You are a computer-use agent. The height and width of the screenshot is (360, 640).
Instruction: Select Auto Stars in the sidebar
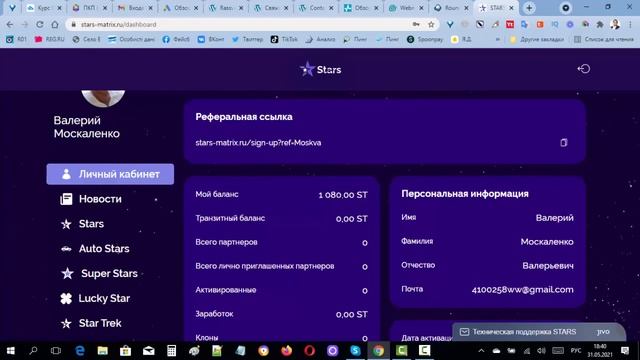click(x=95, y=249)
